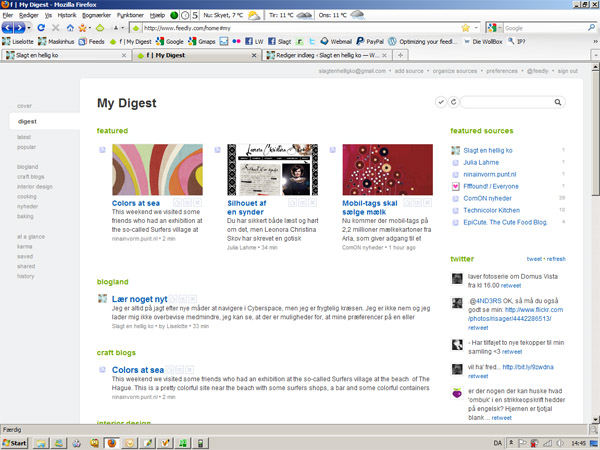Open the Start menu
Viewport: 600px width, 450px height.
coord(14,443)
